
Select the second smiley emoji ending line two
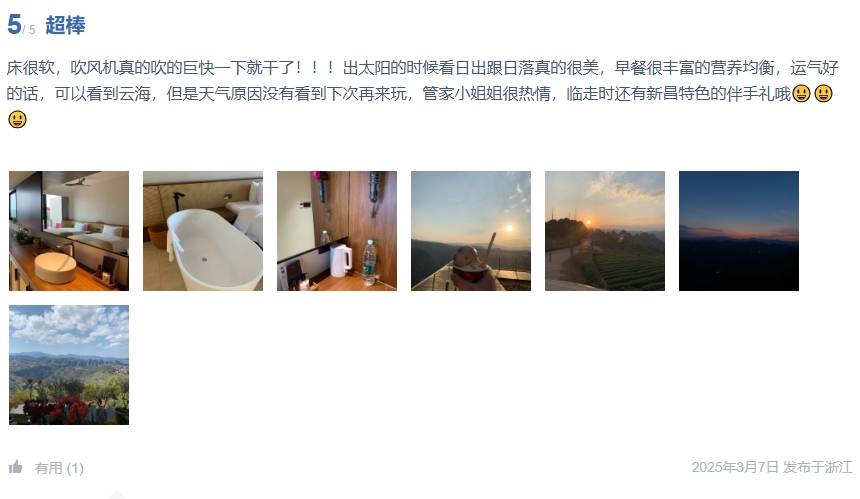823,94
